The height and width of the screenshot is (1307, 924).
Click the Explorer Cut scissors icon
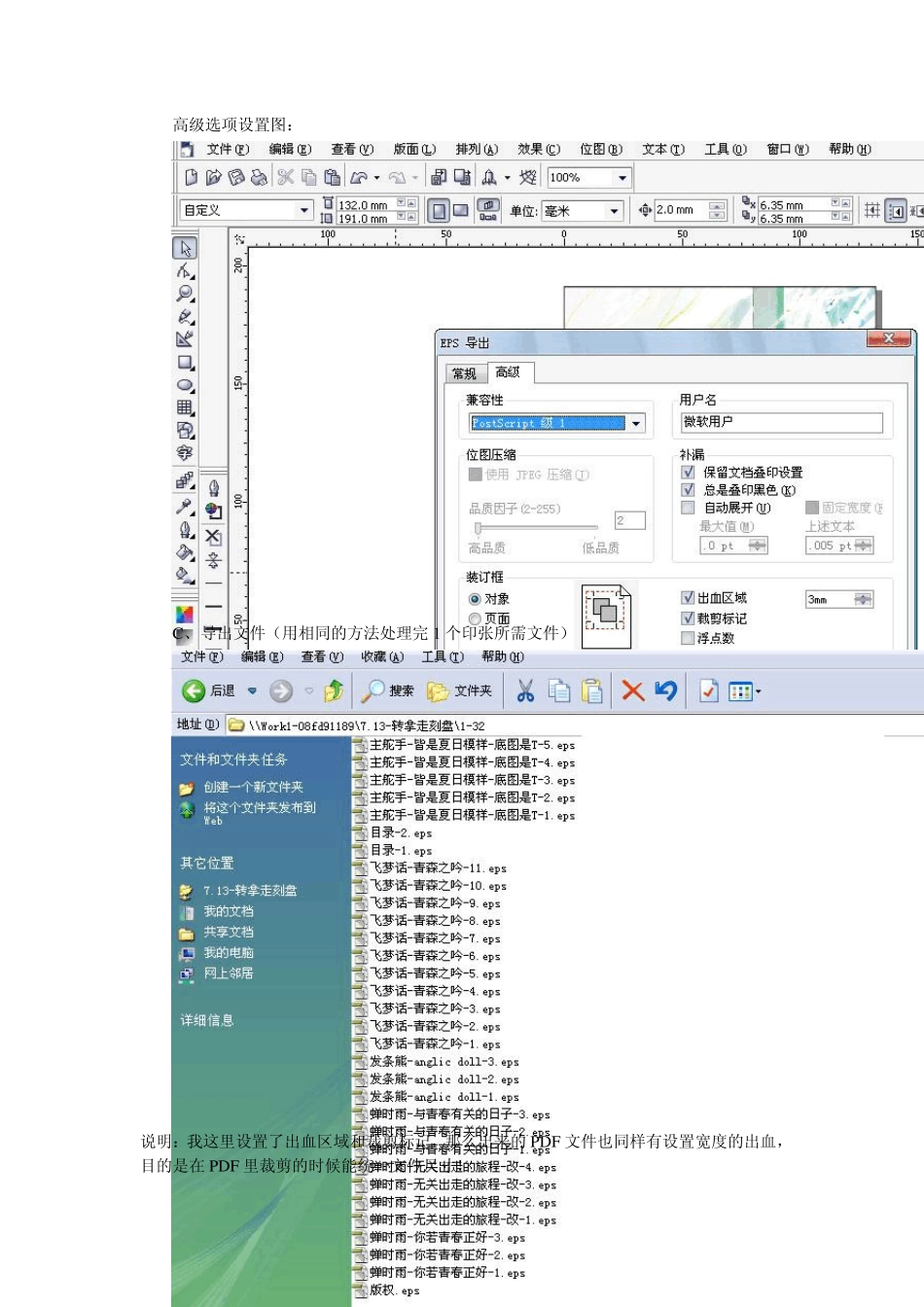coord(525,690)
